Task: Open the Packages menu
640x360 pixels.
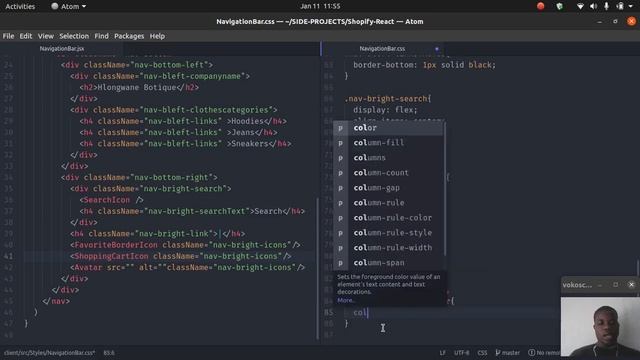Action: coord(129,36)
